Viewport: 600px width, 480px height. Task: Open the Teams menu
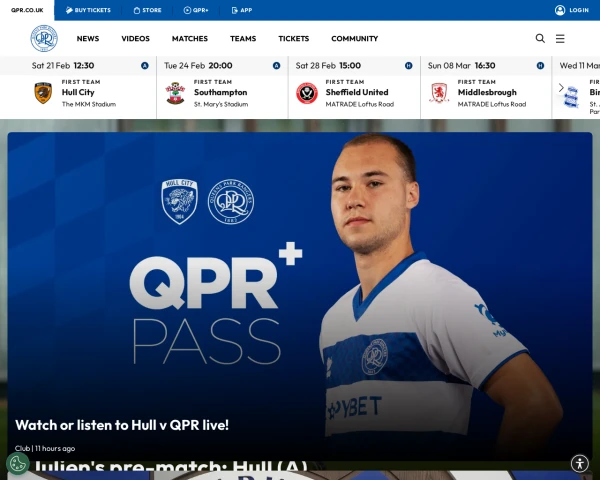pos(243,39)
